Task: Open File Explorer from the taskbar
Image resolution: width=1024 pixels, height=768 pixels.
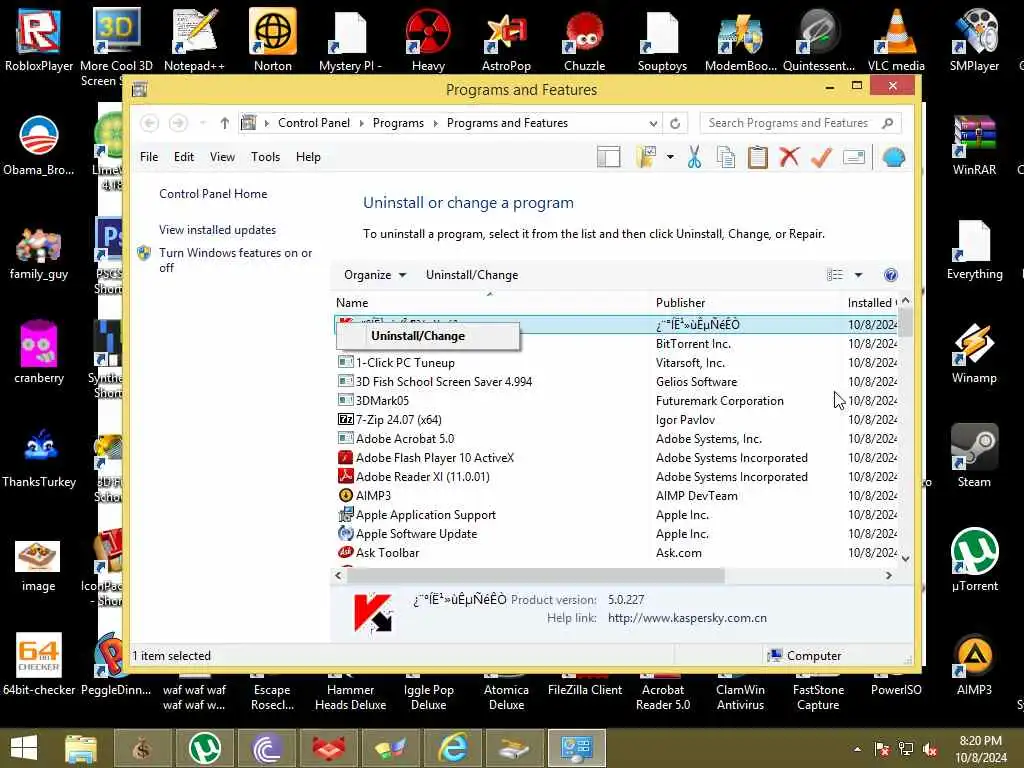Action: pyautogui.click(x=81, y=748)
